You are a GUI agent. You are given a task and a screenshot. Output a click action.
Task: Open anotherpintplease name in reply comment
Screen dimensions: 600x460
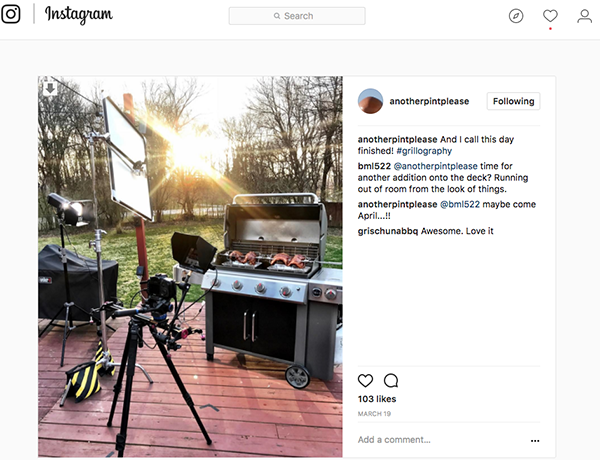[397, 204]
